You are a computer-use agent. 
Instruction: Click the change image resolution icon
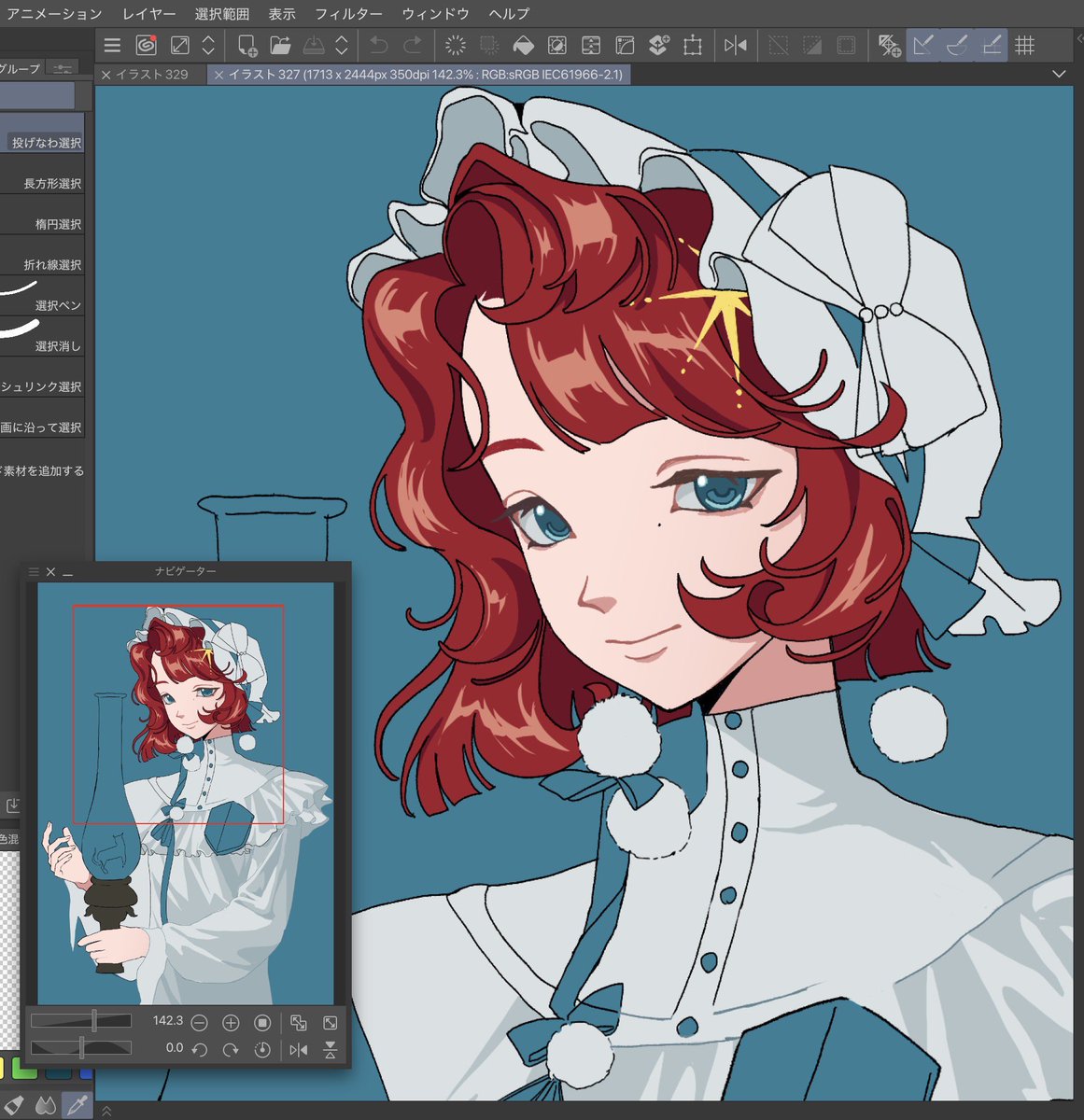click(x=591, y=45)
